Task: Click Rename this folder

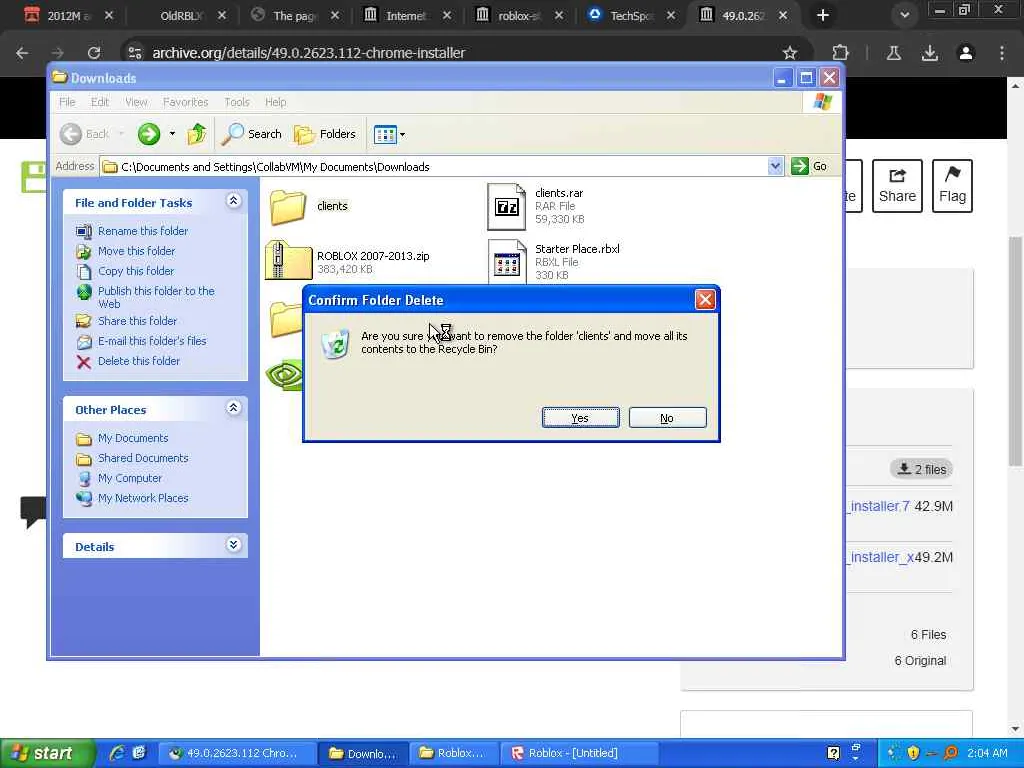Action: 142,231
